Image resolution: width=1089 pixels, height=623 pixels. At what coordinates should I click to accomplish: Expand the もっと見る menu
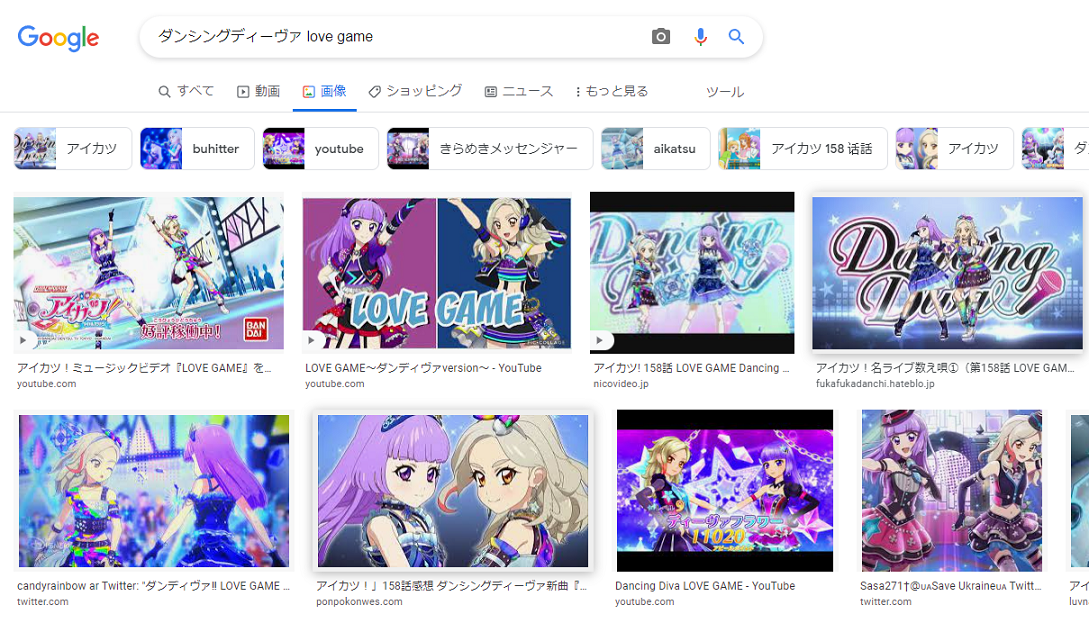[x=612, y=91]
